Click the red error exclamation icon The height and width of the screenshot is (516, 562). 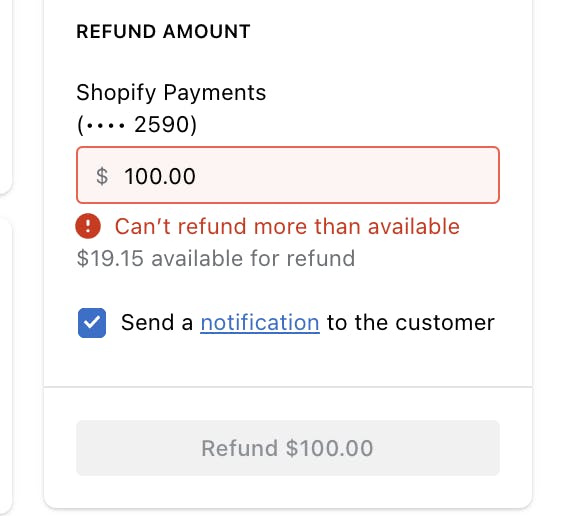coord(88,226)
